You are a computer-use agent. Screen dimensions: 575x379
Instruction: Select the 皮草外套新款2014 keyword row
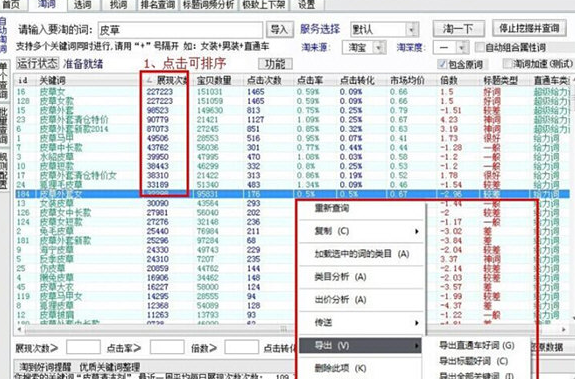292,129
